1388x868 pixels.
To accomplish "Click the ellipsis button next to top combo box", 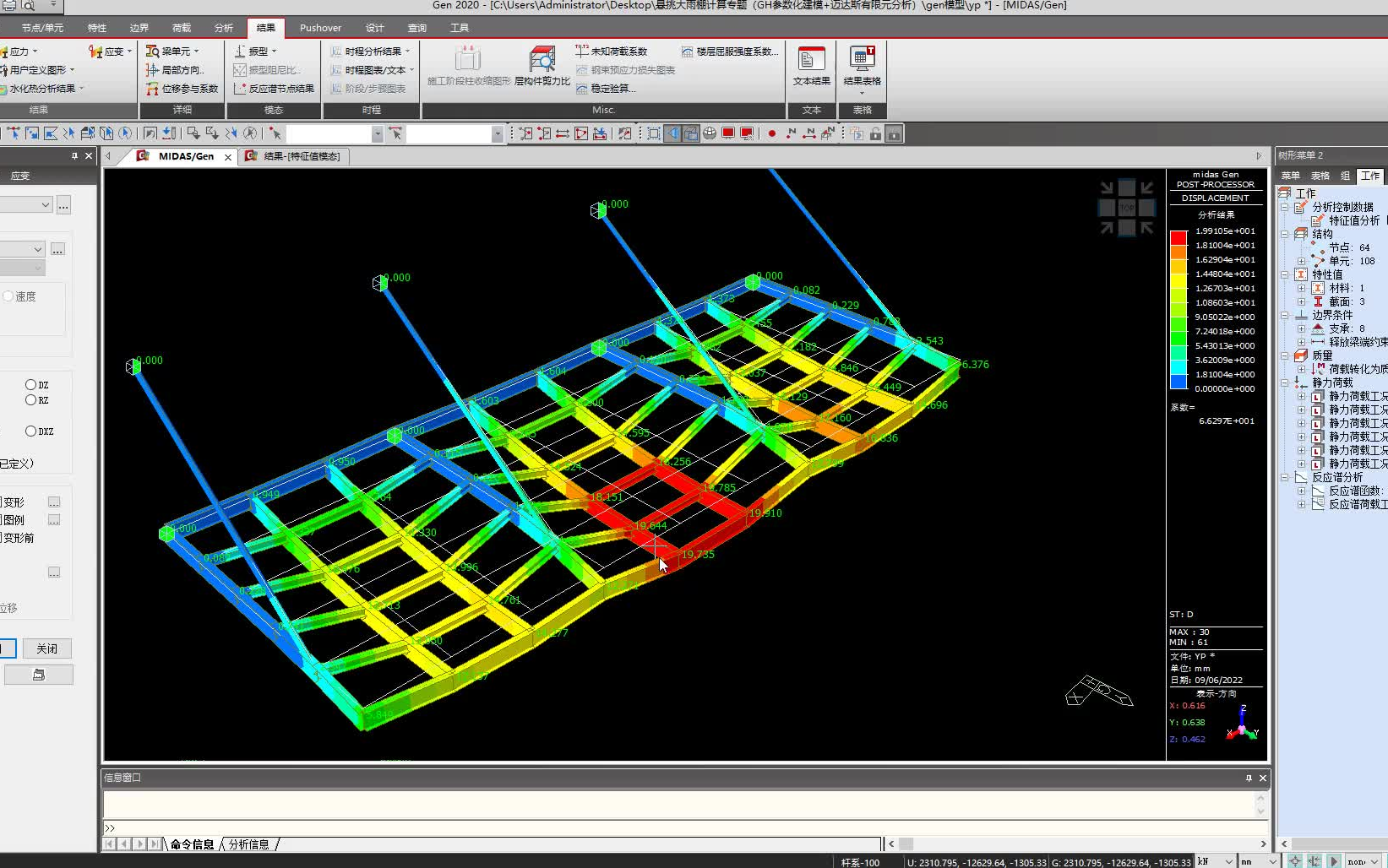I will [63, 205].
